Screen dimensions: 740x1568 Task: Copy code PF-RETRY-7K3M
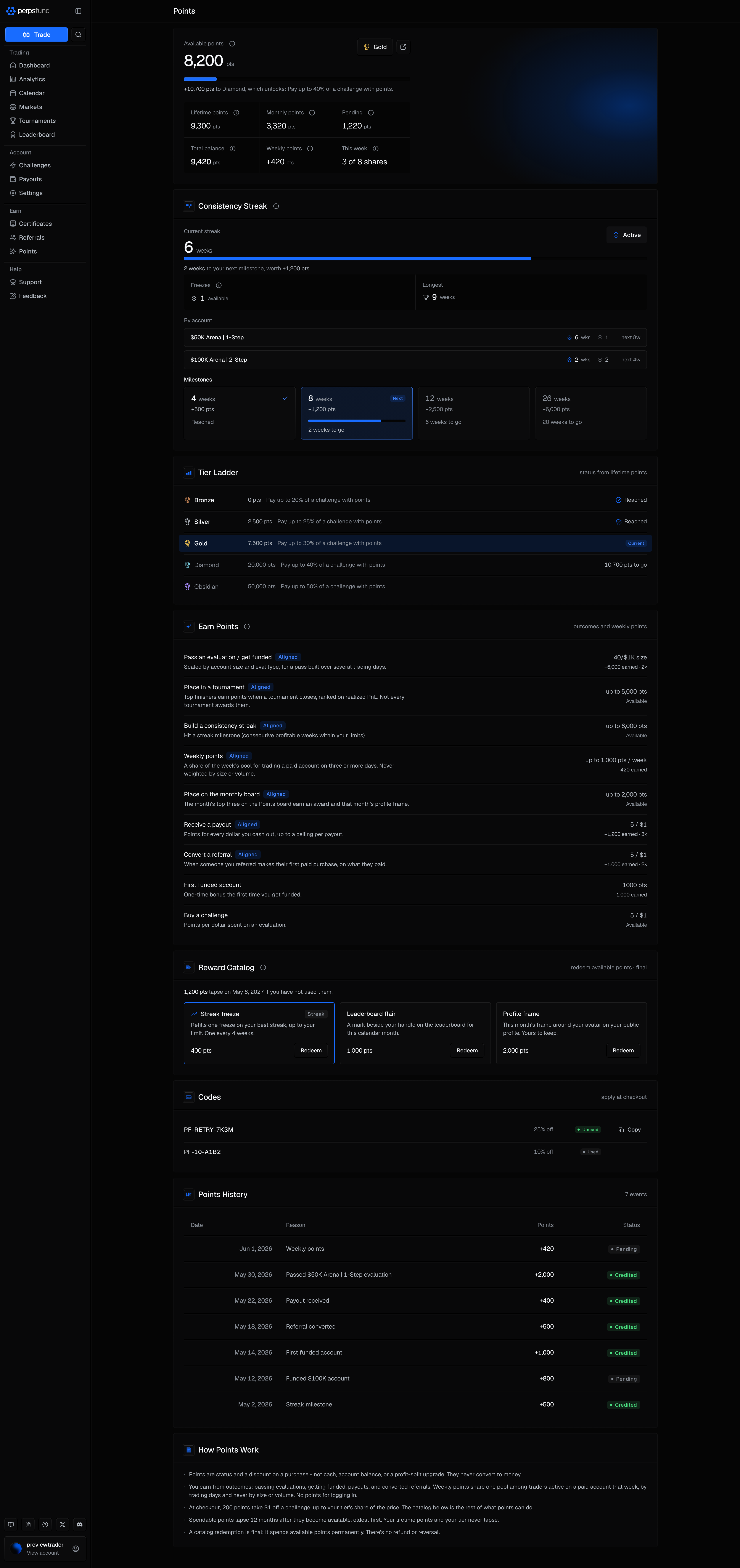coord(630,1130)
